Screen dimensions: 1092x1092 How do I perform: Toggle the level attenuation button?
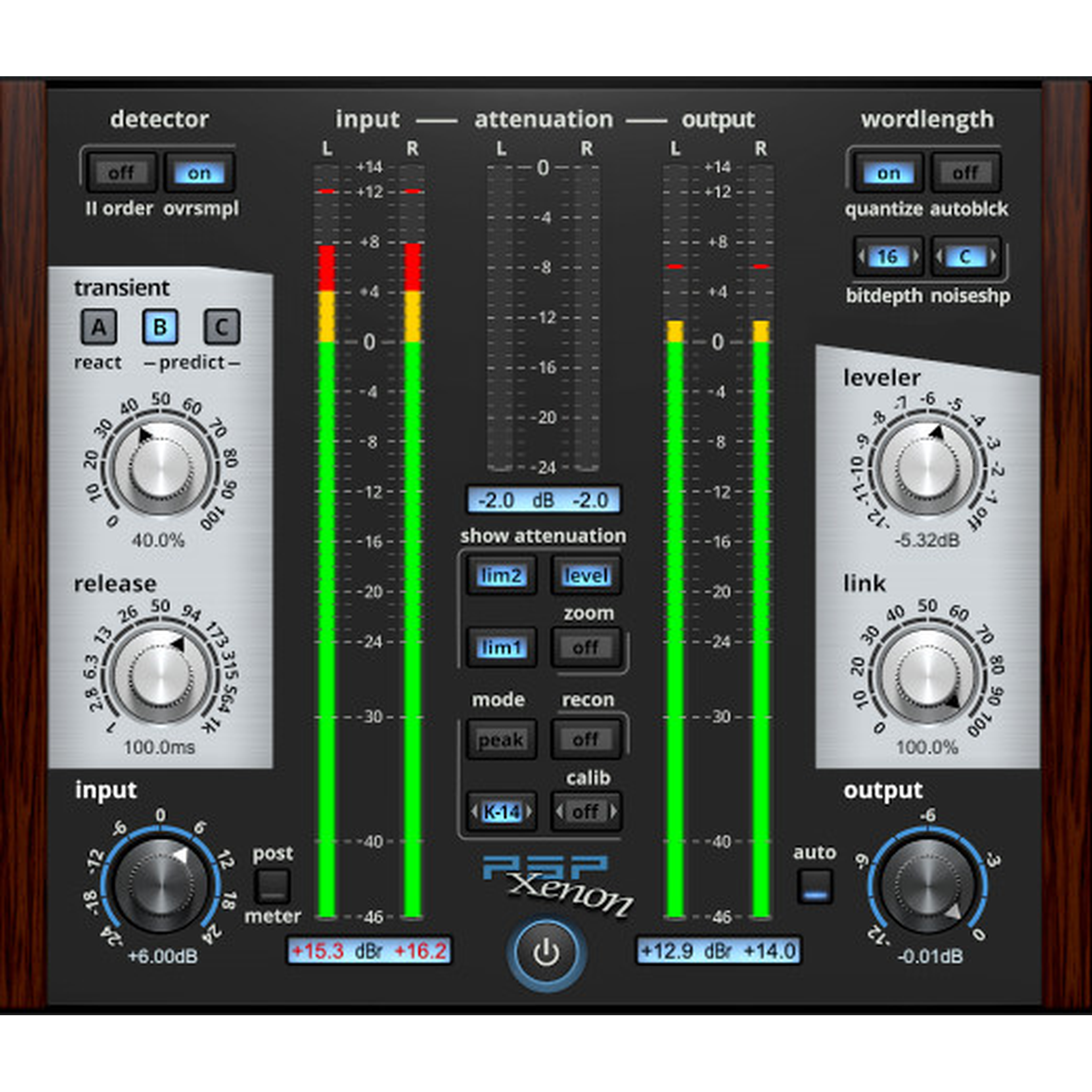(586, 576)
